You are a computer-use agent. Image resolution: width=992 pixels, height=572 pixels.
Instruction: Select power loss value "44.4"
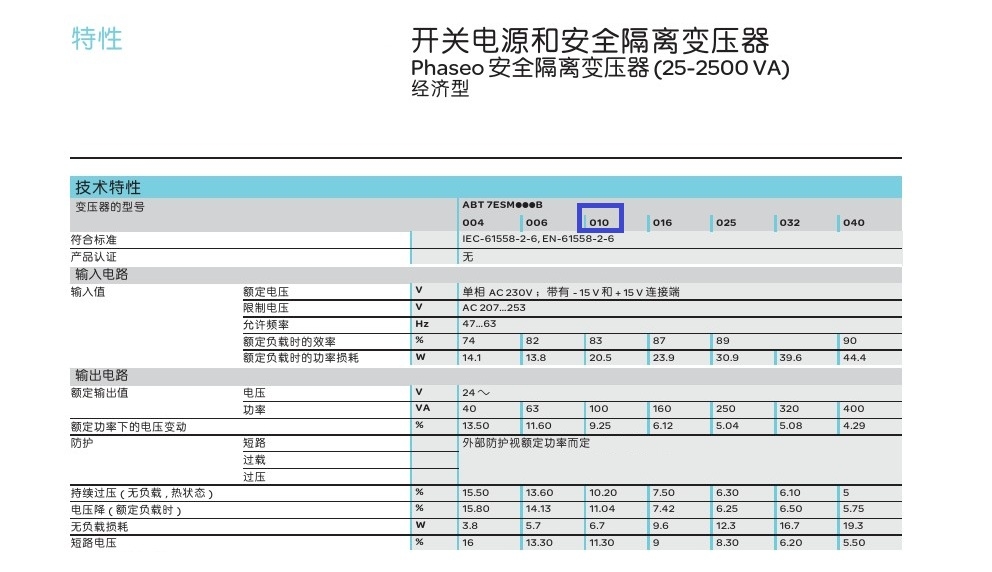click(854, 358)
